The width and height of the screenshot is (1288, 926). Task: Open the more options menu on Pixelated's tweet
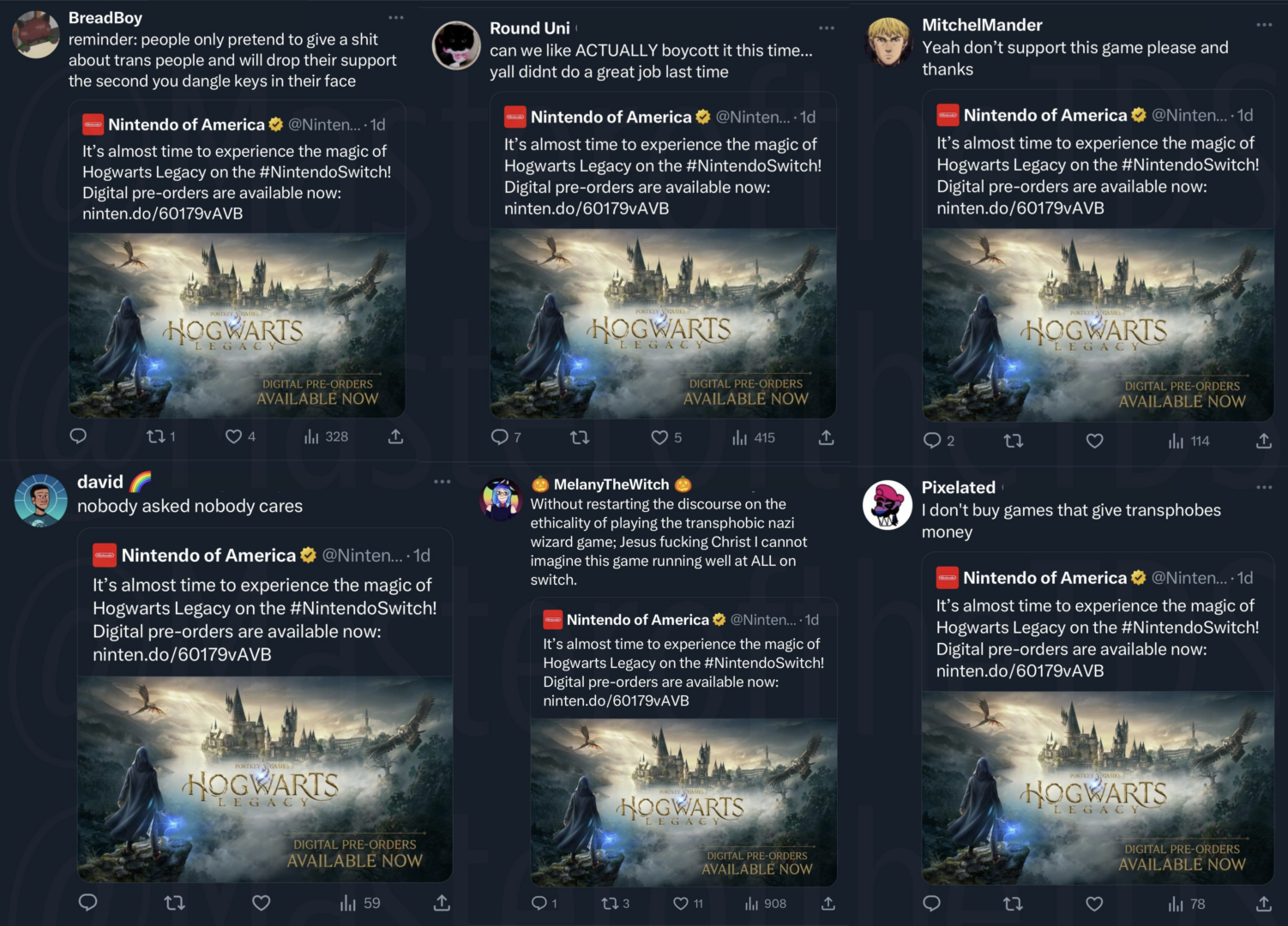pyautogui.click(x=1264, y=487)
